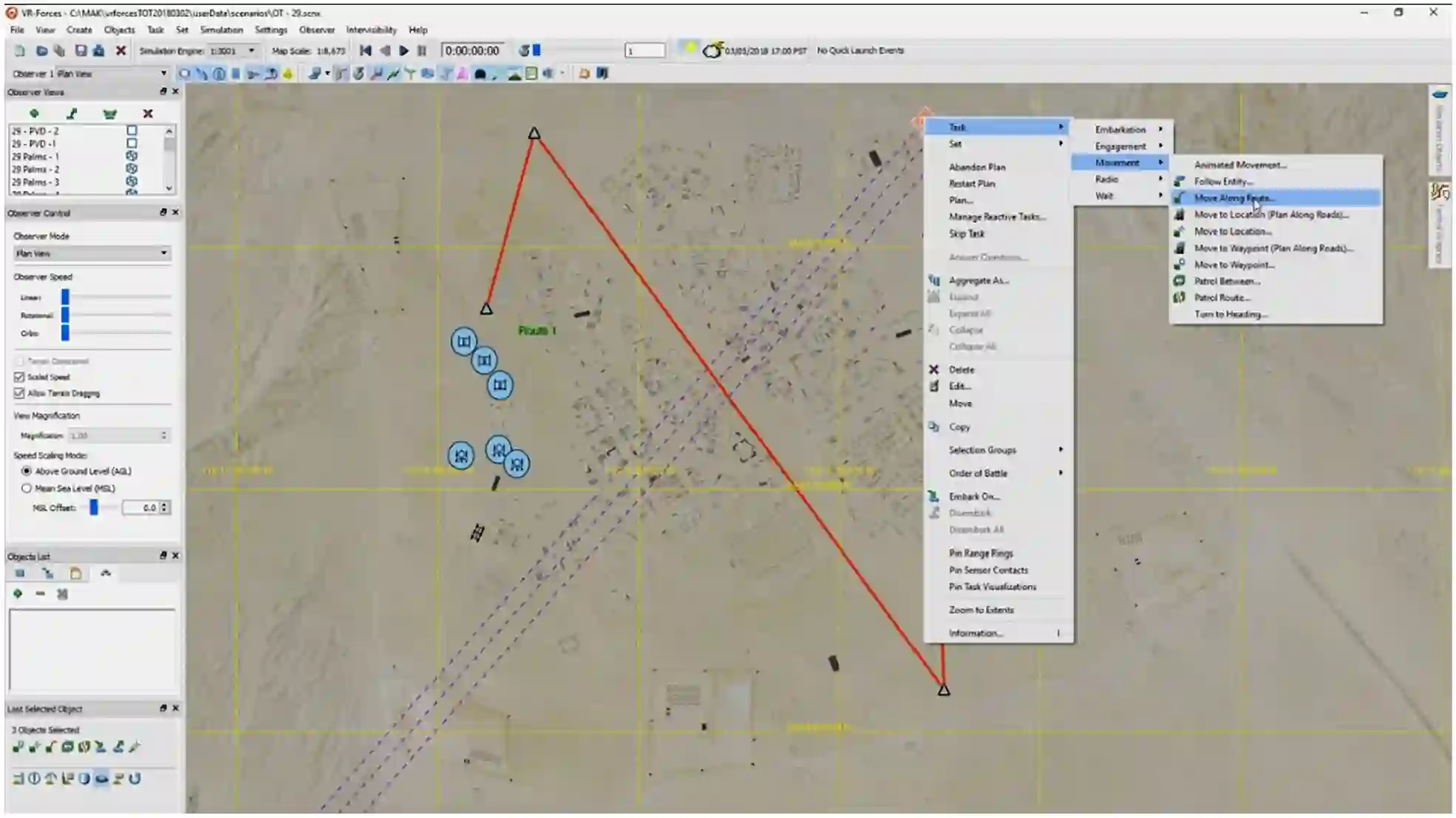Screen dimensions: 1456x818
Task: Select Move Along Route menu item
Action: 1234,198
